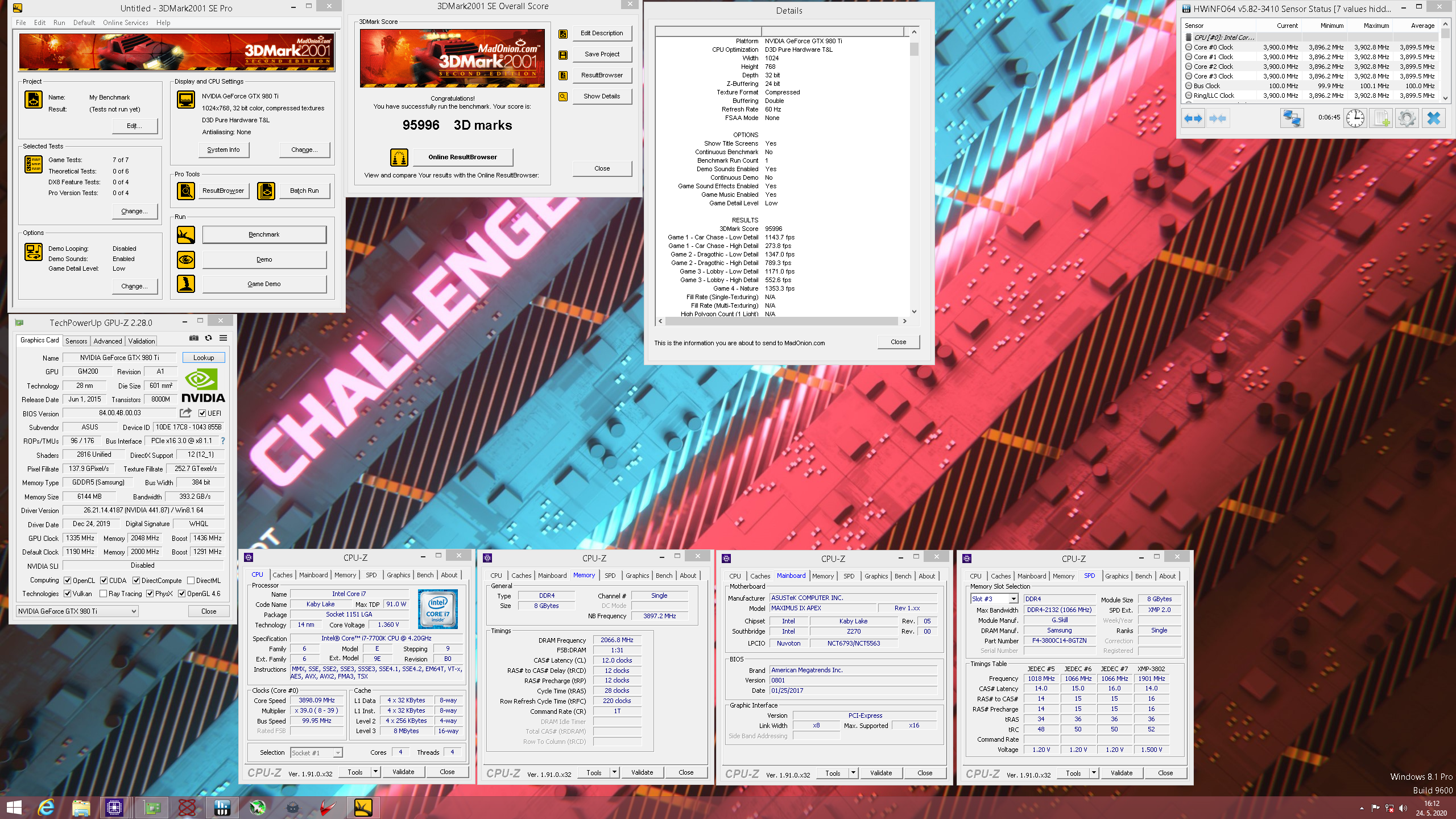Click the Benchmark run icon in 3DMark2001
Image resolution: width=1456 pixels, height=819 pixels.
click(x=186, y=234)
